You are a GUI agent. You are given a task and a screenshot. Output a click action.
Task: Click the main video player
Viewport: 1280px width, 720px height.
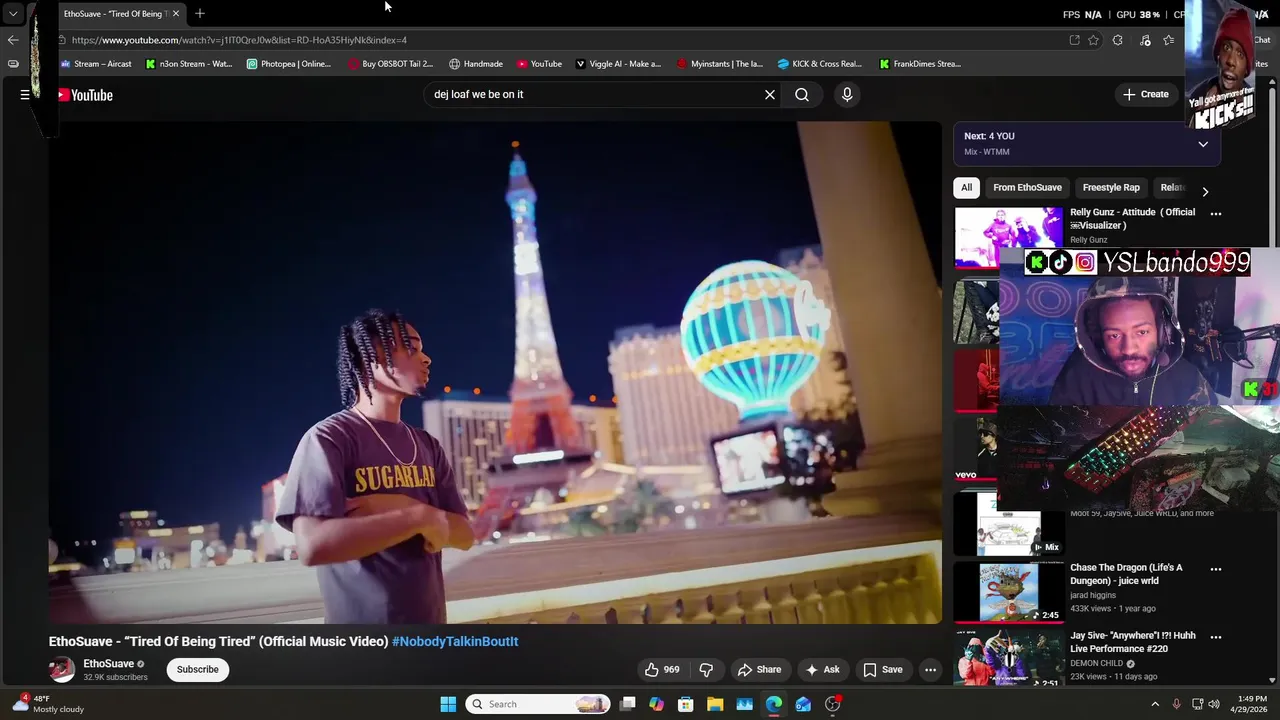(x=495, y=373)
